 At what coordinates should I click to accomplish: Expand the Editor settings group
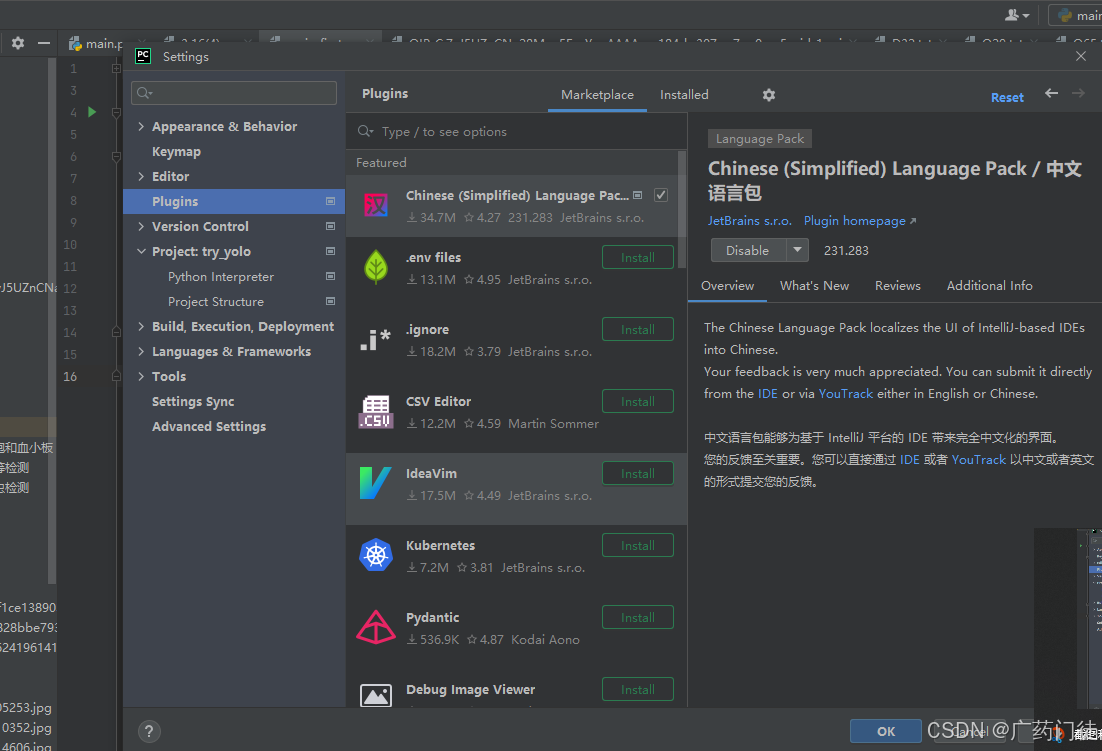(141, 176)
